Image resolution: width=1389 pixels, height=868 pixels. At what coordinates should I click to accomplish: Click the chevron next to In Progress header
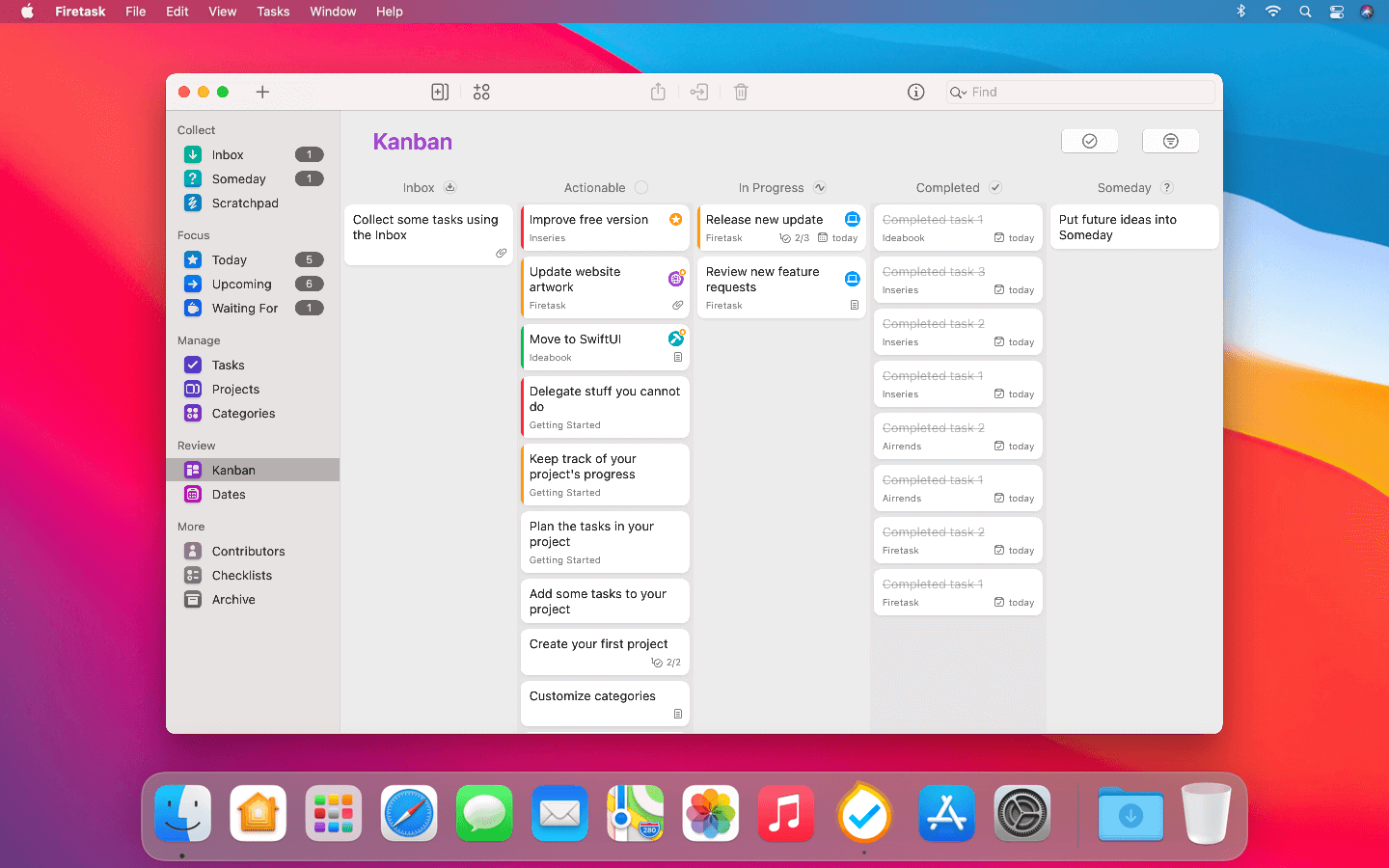819,187
